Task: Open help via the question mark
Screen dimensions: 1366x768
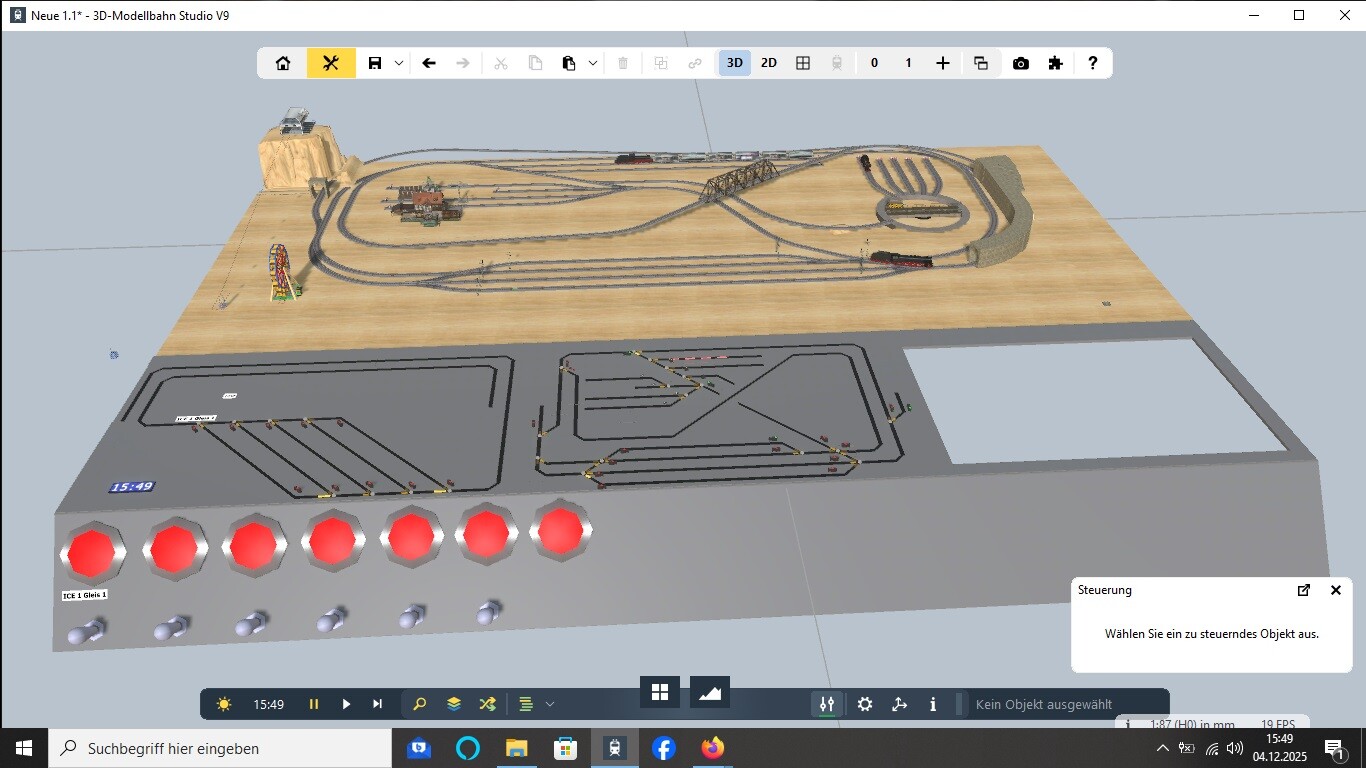Action: tap(1092, 63)
